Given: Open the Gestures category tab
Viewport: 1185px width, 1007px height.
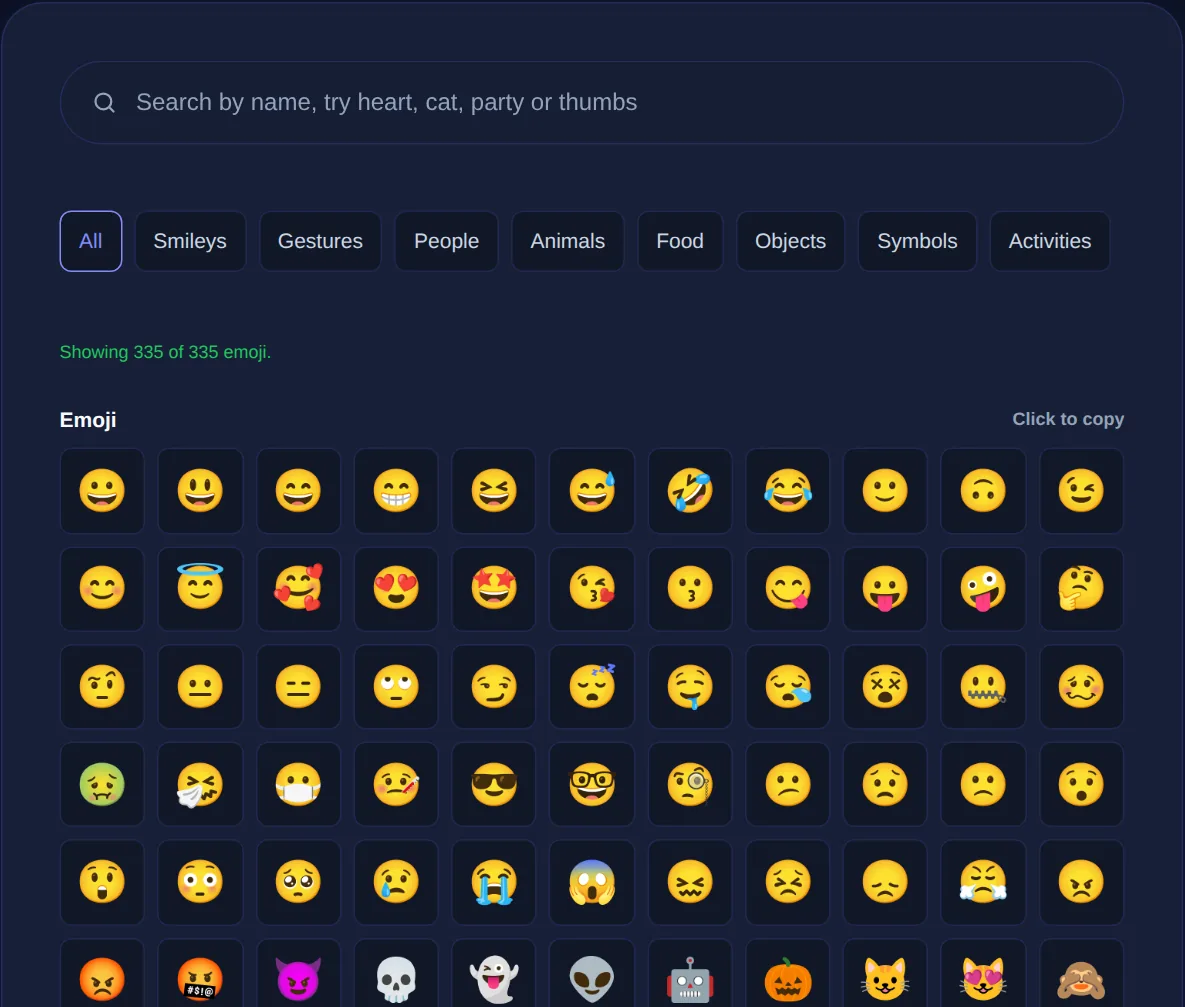Looking at the screenshot, I should 320,241.
